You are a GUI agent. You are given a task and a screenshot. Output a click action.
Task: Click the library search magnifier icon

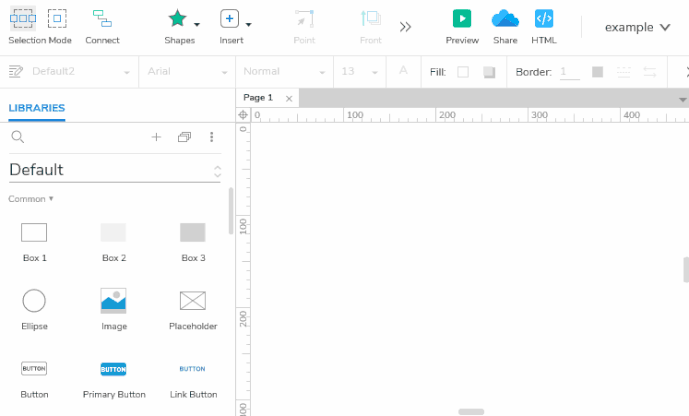17,137
